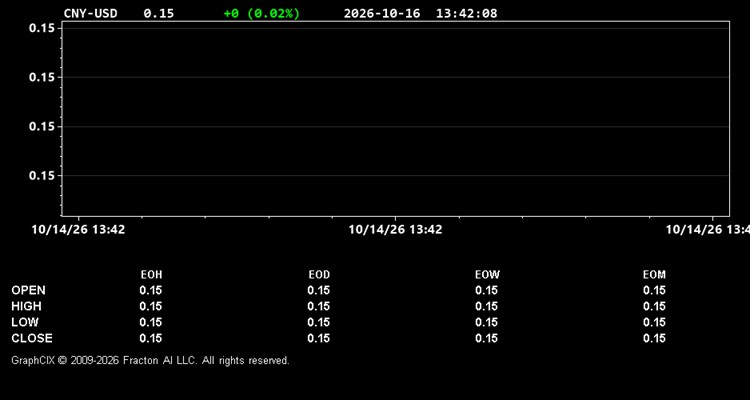750x400 pixels.
Task: Click the EOM column header
Action: click(x=654, y=275)
